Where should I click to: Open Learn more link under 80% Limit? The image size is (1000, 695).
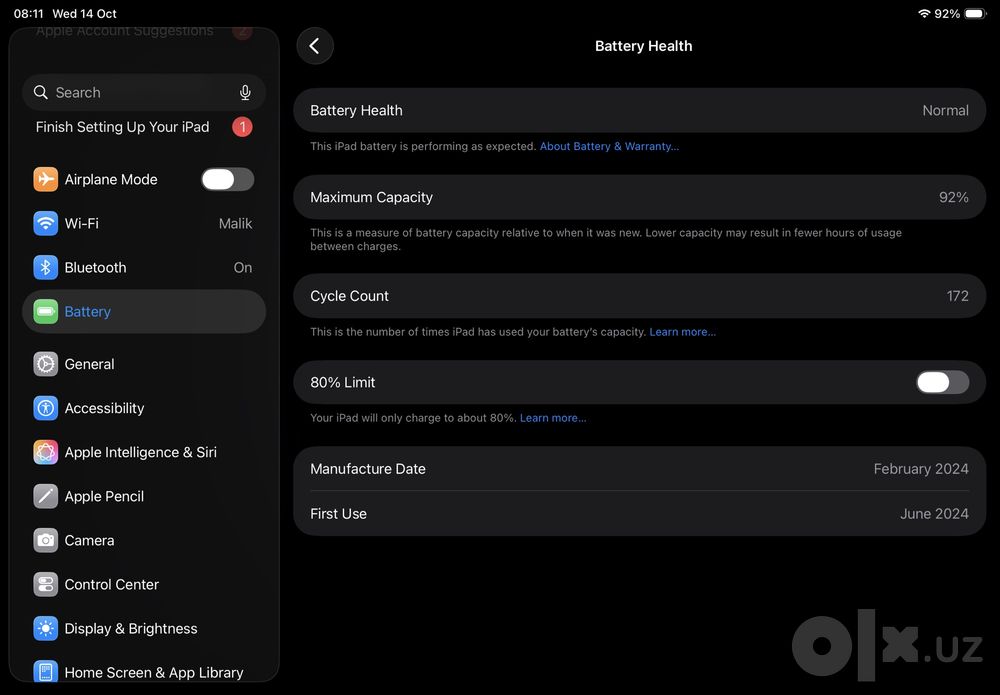coord(553,418)
